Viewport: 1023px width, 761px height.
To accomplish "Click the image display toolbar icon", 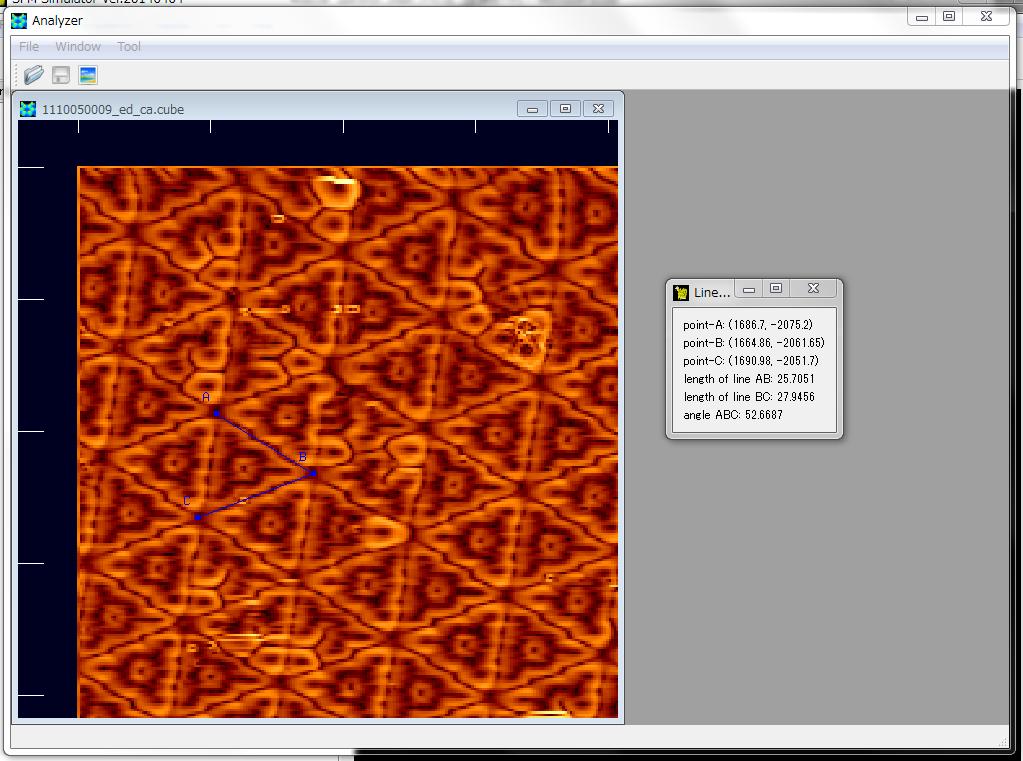I will point(87,75).
